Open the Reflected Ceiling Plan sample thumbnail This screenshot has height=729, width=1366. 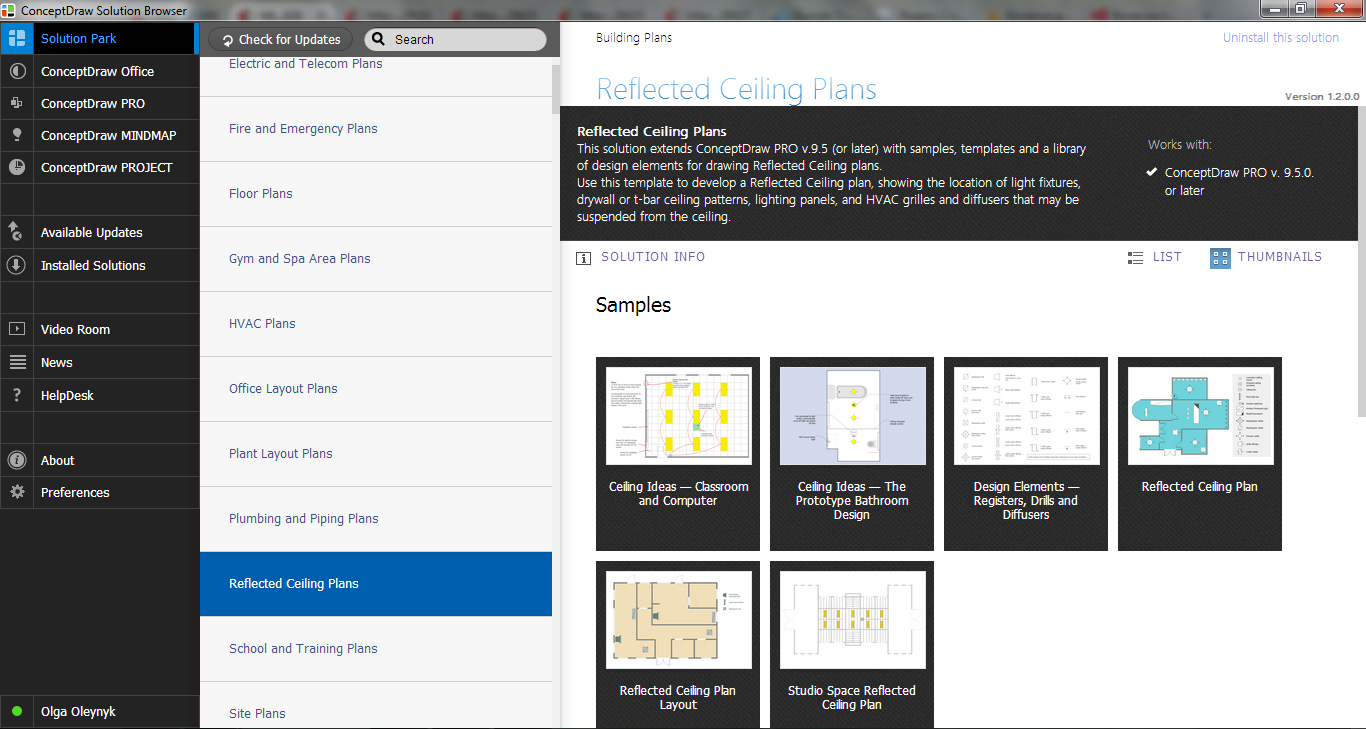pos(1199,453)
